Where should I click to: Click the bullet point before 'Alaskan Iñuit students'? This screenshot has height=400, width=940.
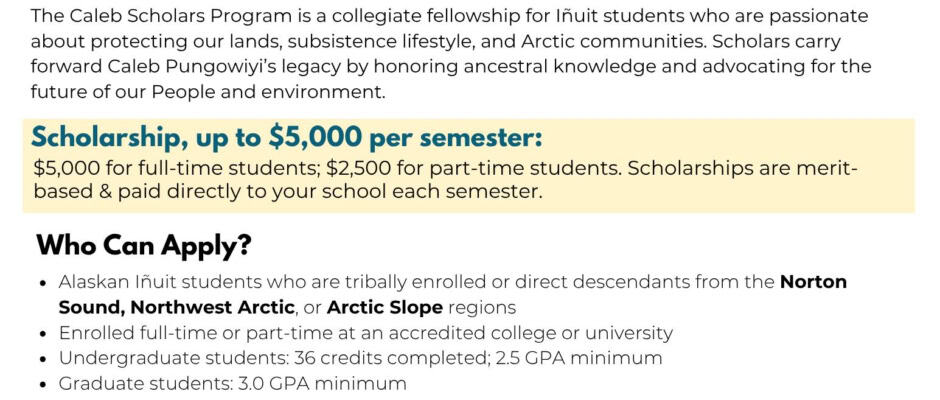[43, 282]
